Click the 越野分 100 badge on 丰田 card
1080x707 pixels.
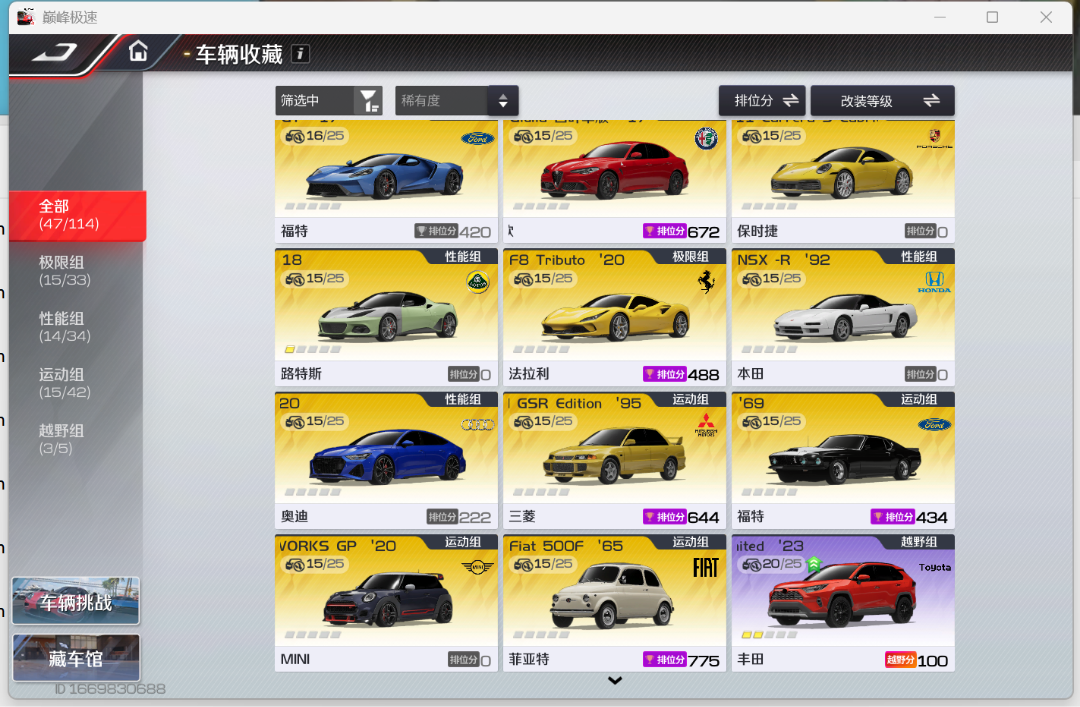point(900,660)
